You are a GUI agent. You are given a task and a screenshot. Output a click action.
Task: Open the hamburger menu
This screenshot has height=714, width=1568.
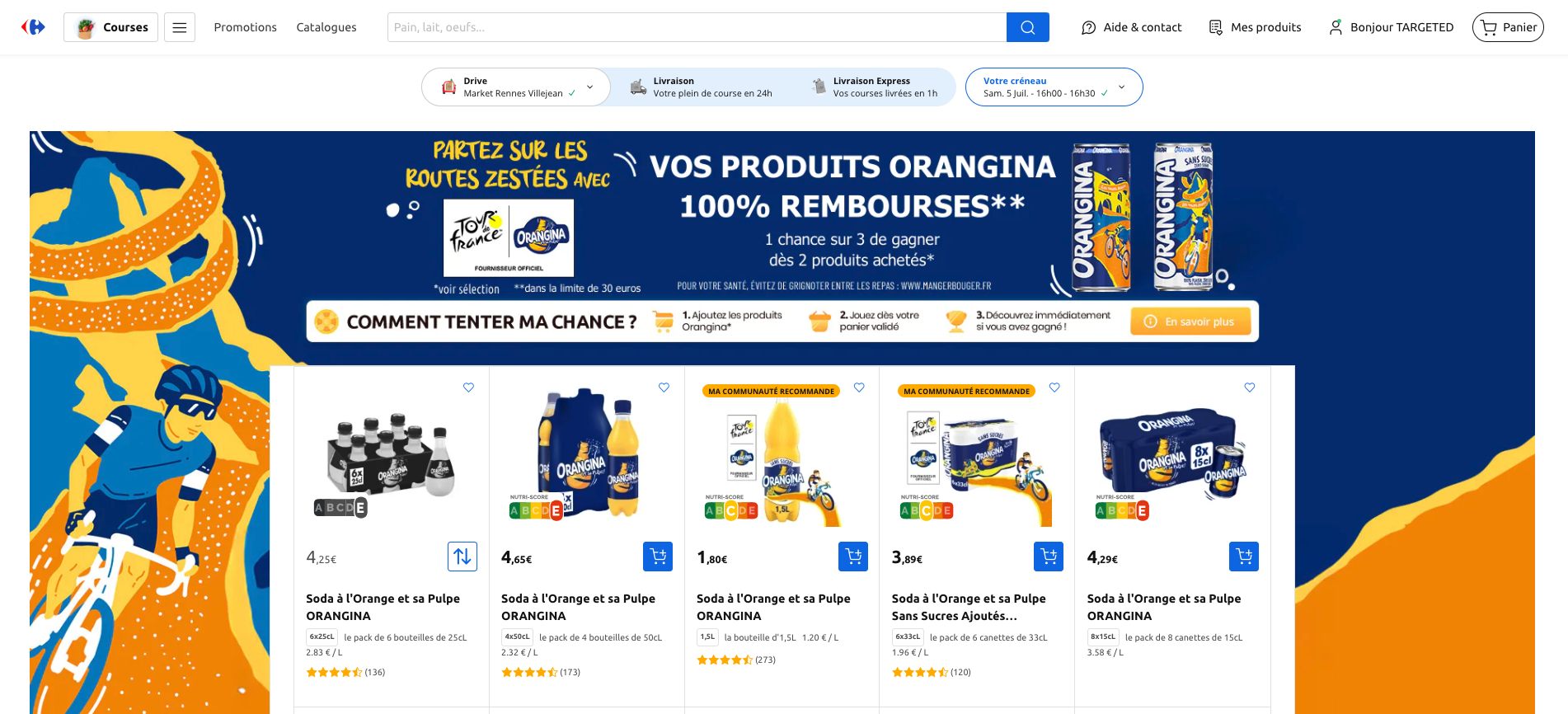pyautogui.click(x=180, y=27)
